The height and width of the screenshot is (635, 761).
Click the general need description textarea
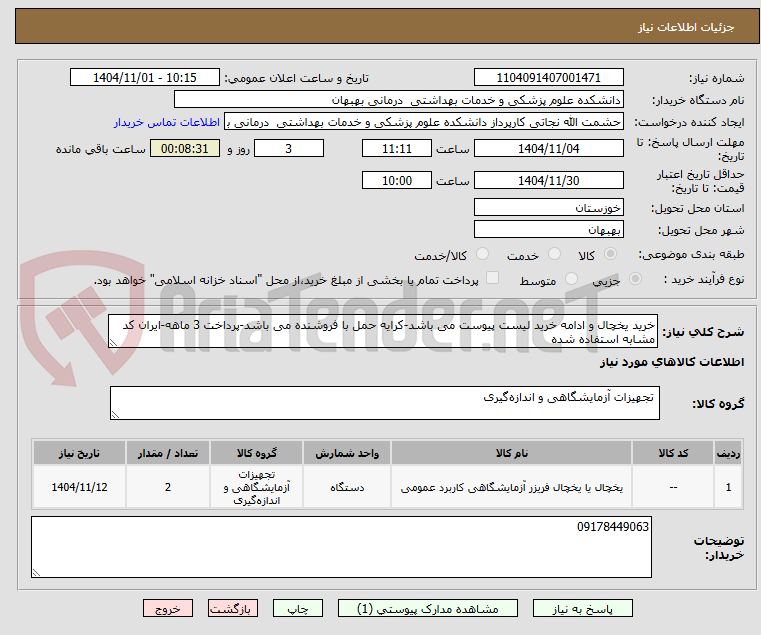[383, 331]
